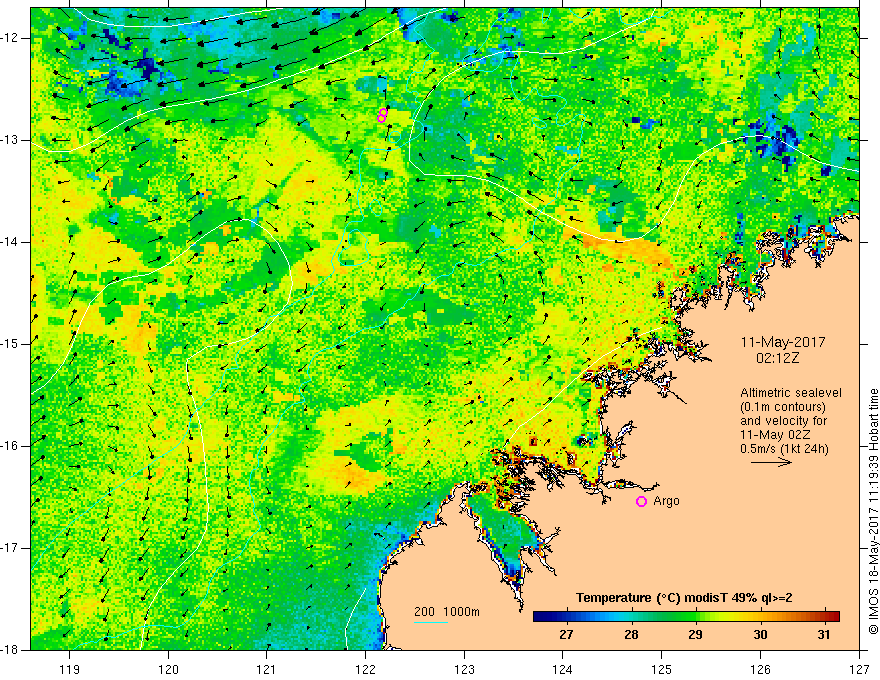Click the '0.5m/s (1kt 24h)' scale text
The image size is (880, 680).
click(784, 449)
